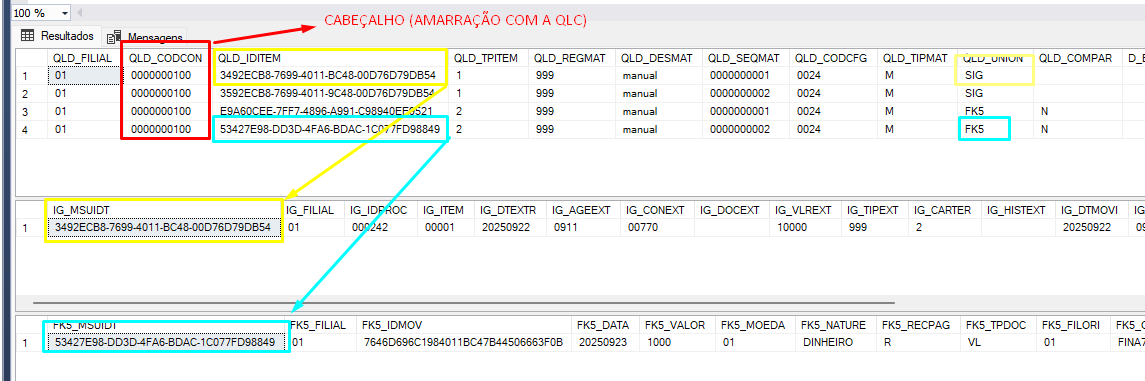Viewport: 1145px width, 381px height.
Task: Select the IG_TIPEXT column header
Action: click(875, 209)
